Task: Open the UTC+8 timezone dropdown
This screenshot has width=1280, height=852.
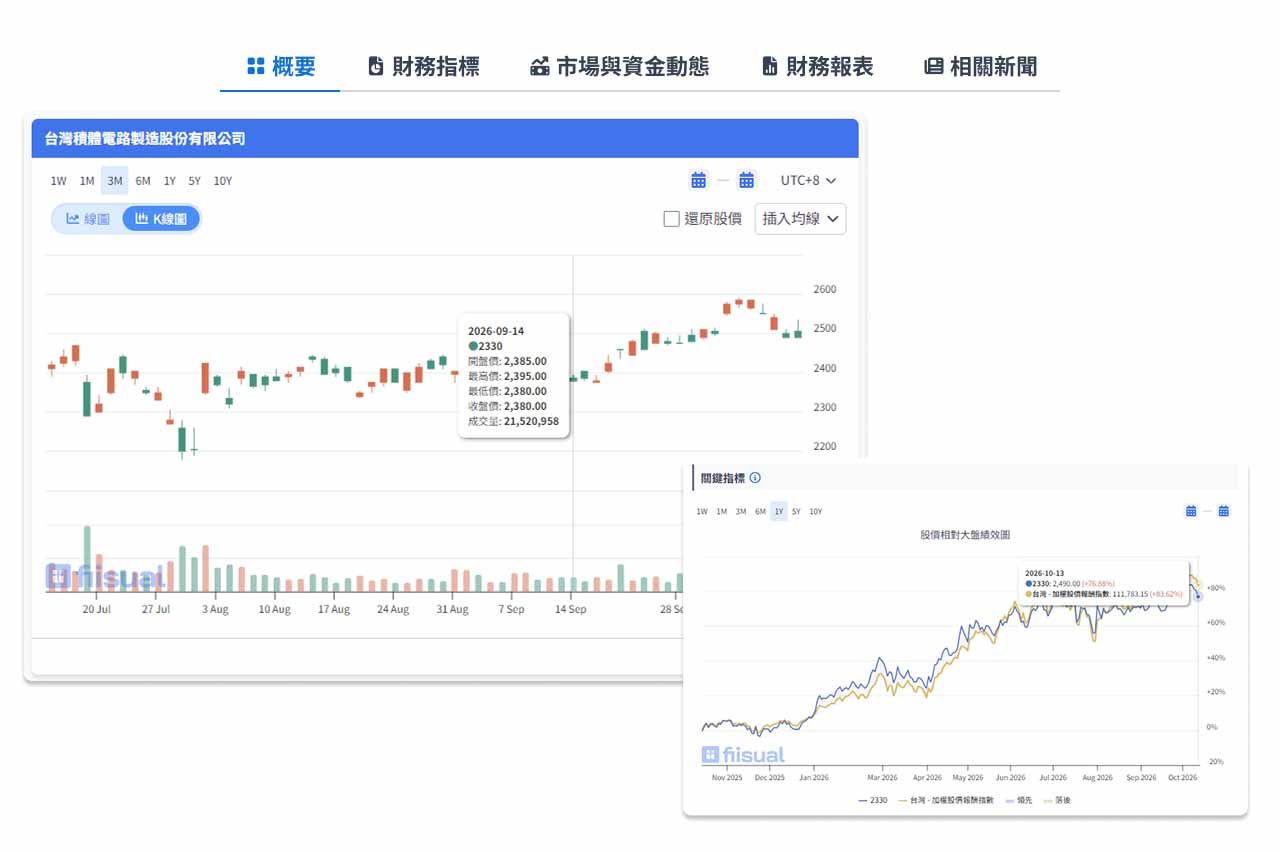Action: tap(809, 181)
